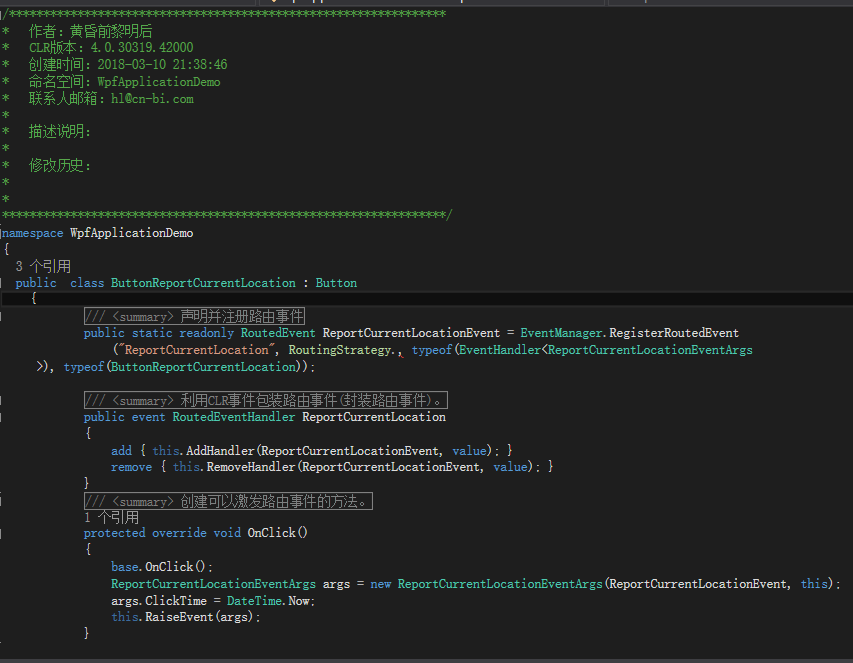
Task: Click 'ReportCurrentLocationEvent' in the field declaration
Action: (x=411, y=333)
